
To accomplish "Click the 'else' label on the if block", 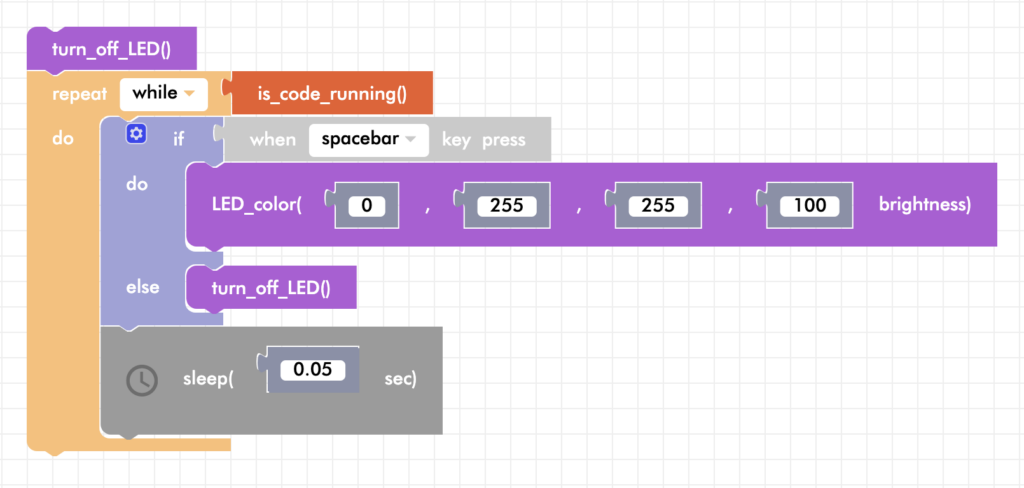I will click(142, 288).
